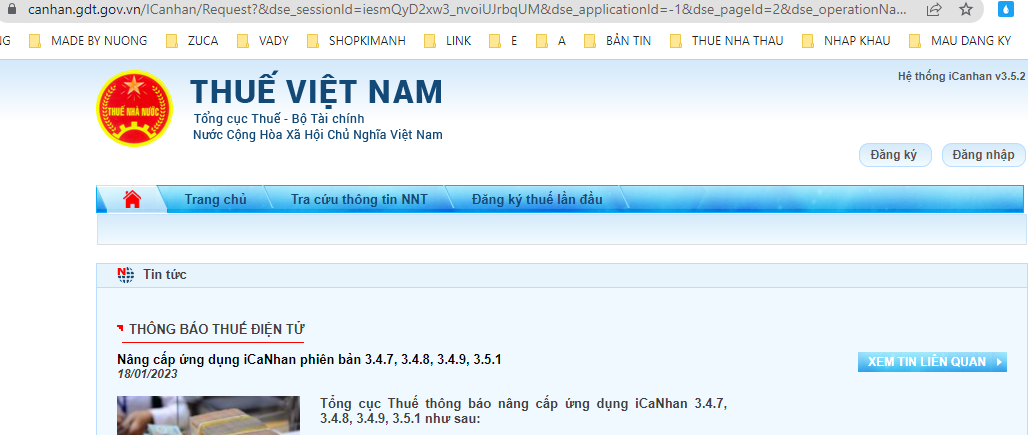This screenshot has height=435, width=1028.
Task: Click the XEM TIN LIÊN QUAN button
Action: (x=931, y=362)
